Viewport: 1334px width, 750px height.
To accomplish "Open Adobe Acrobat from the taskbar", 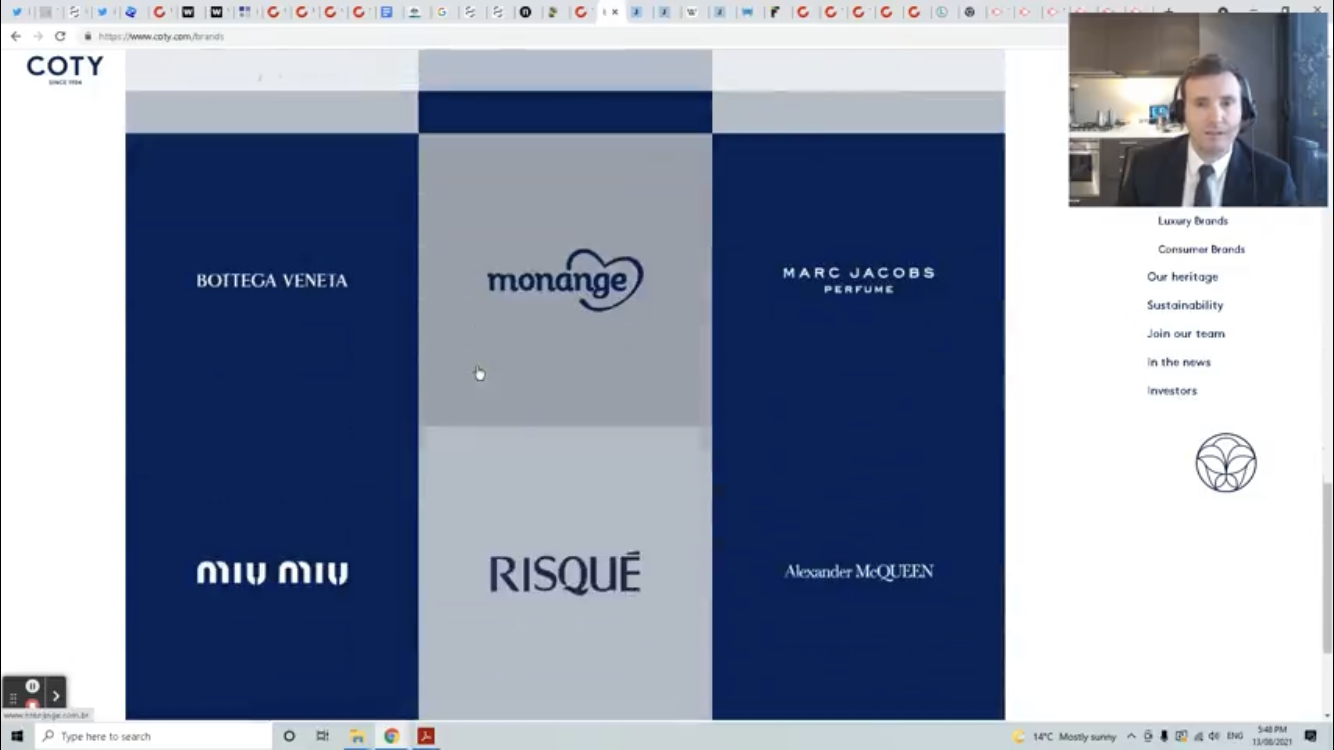I will click(x=426, y=736).
